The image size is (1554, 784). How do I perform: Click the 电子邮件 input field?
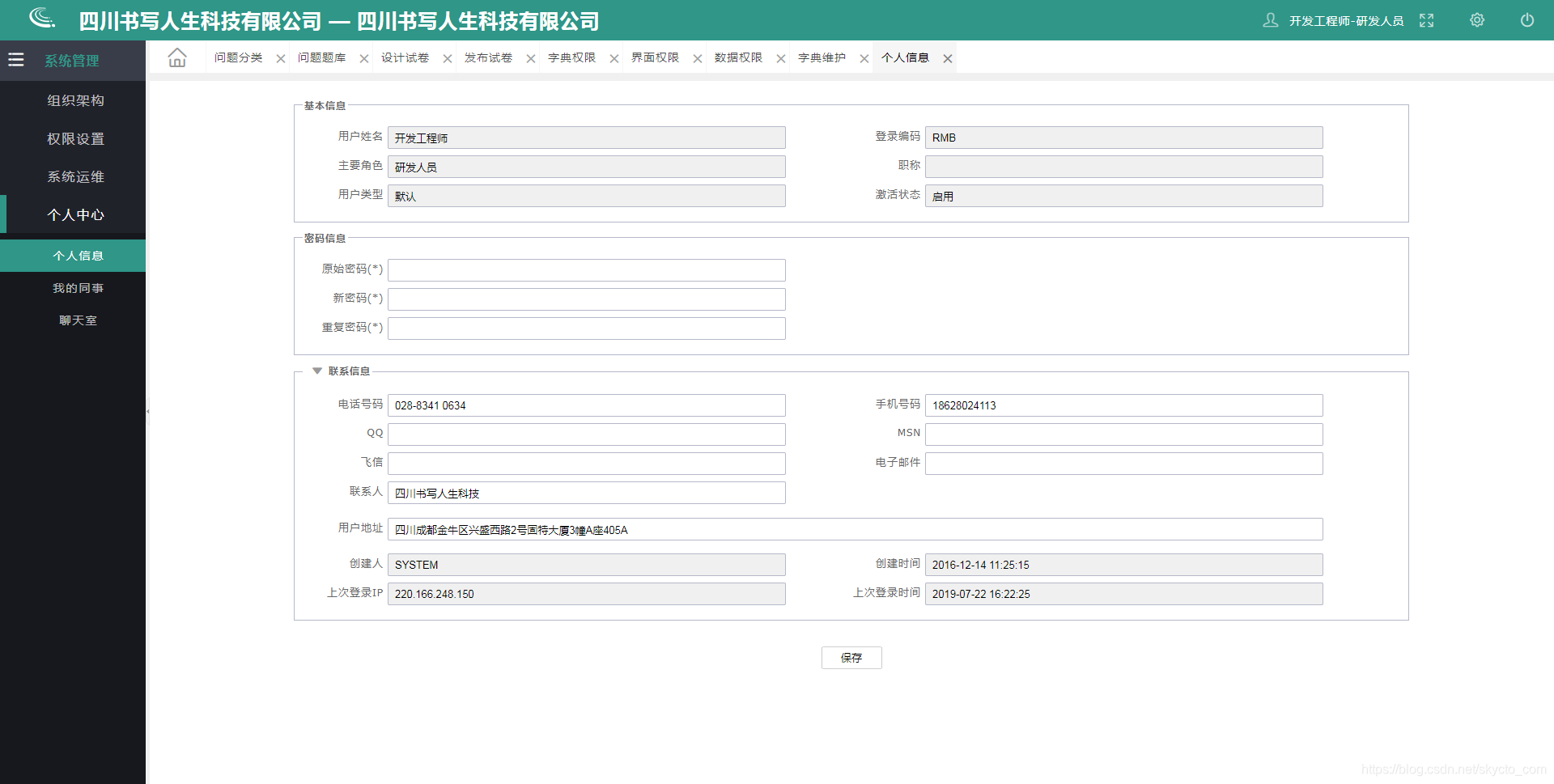click(x=1124, y=464)
